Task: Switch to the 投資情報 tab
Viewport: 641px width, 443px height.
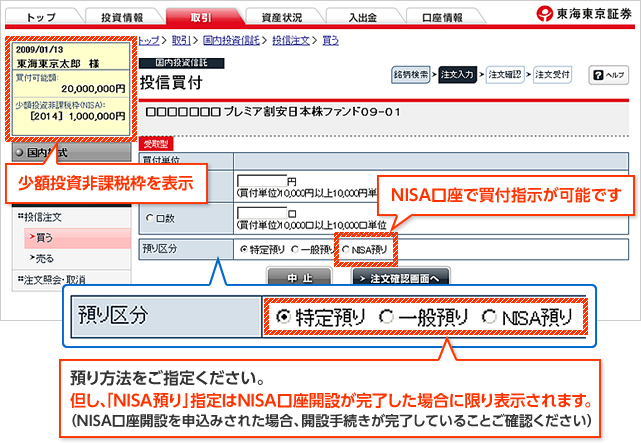Action: tap(122, 17)
